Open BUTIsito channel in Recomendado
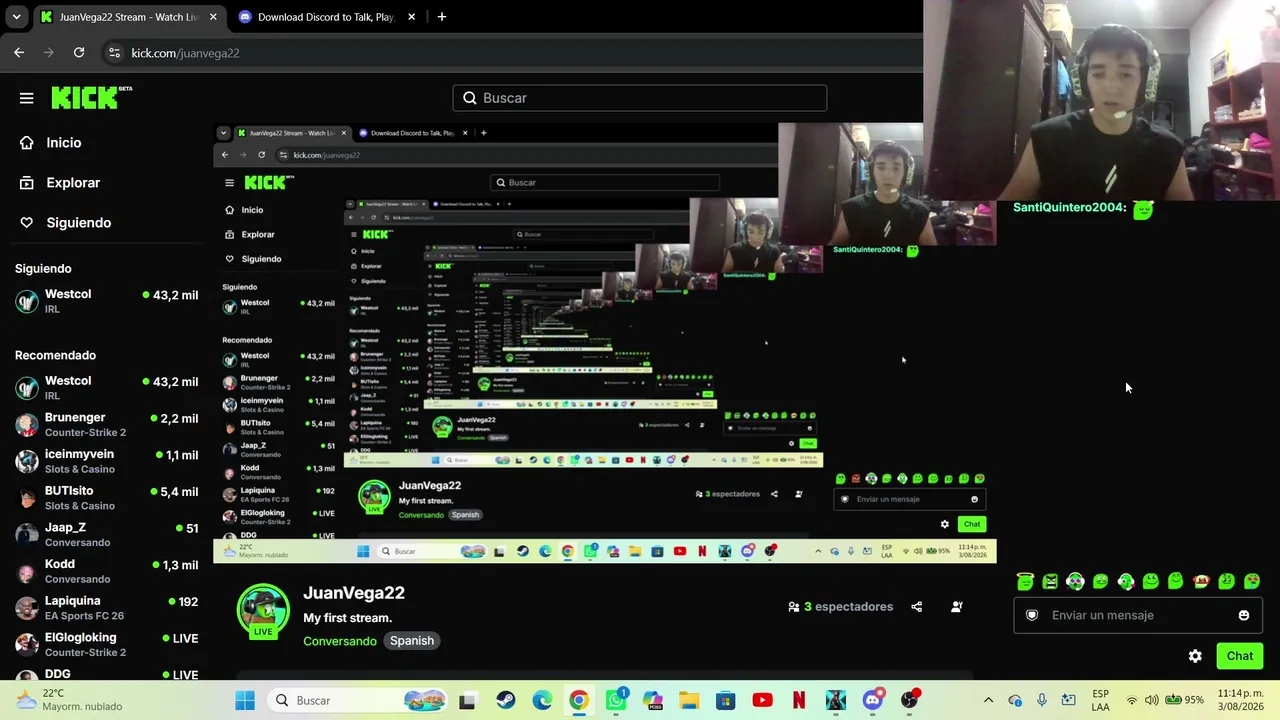Viewport: 1280px width, 720px height. click(x=106, y=498)
